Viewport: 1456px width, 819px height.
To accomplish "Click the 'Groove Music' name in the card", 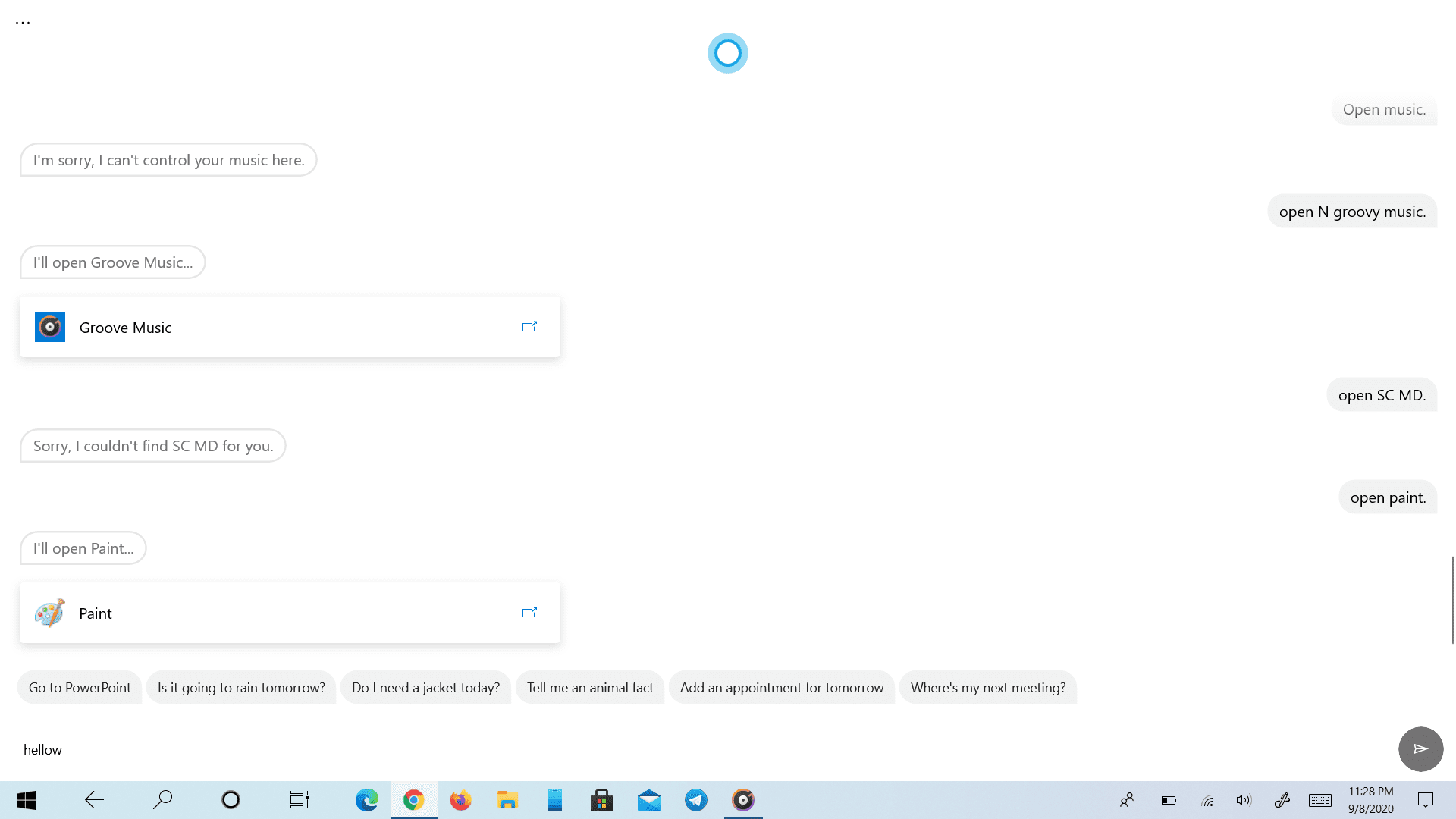I will coord(125,328).
